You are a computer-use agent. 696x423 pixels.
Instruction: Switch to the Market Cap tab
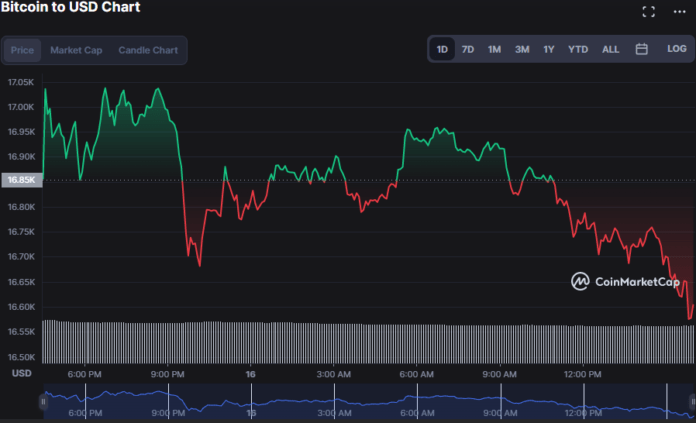76,50
